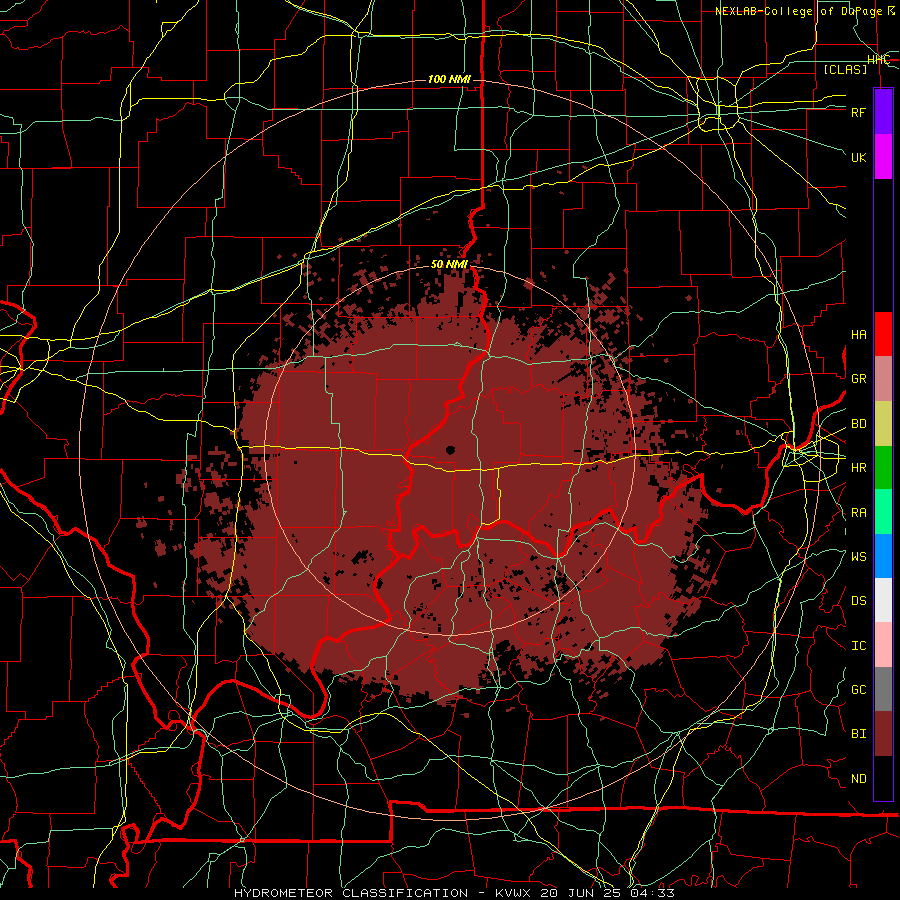Click the 'HYDROMETEOR CLASSIFICATION' title text
The width and height of the screenshot is (900, 900).
pos(351,893)
